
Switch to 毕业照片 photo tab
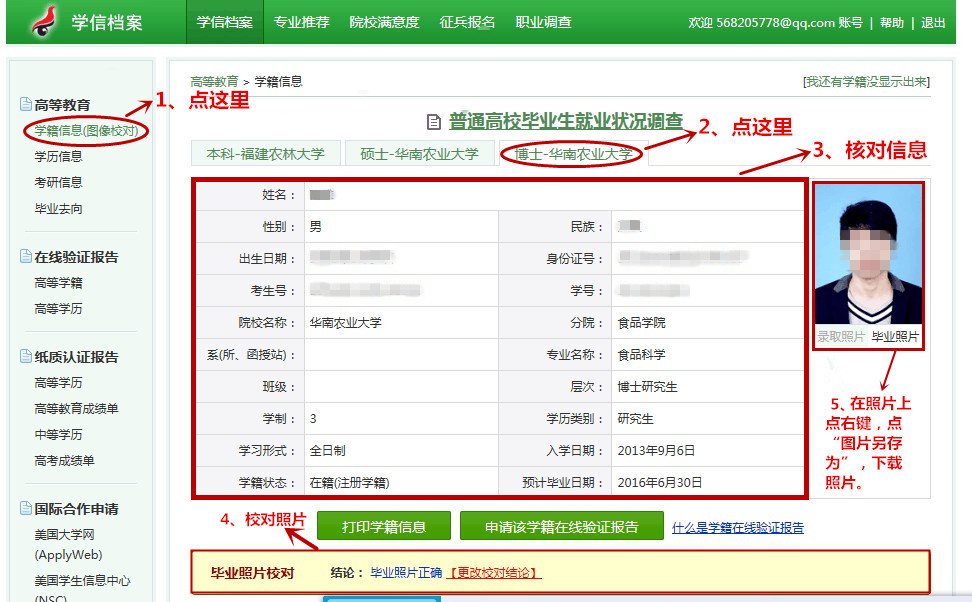[895, 337]
